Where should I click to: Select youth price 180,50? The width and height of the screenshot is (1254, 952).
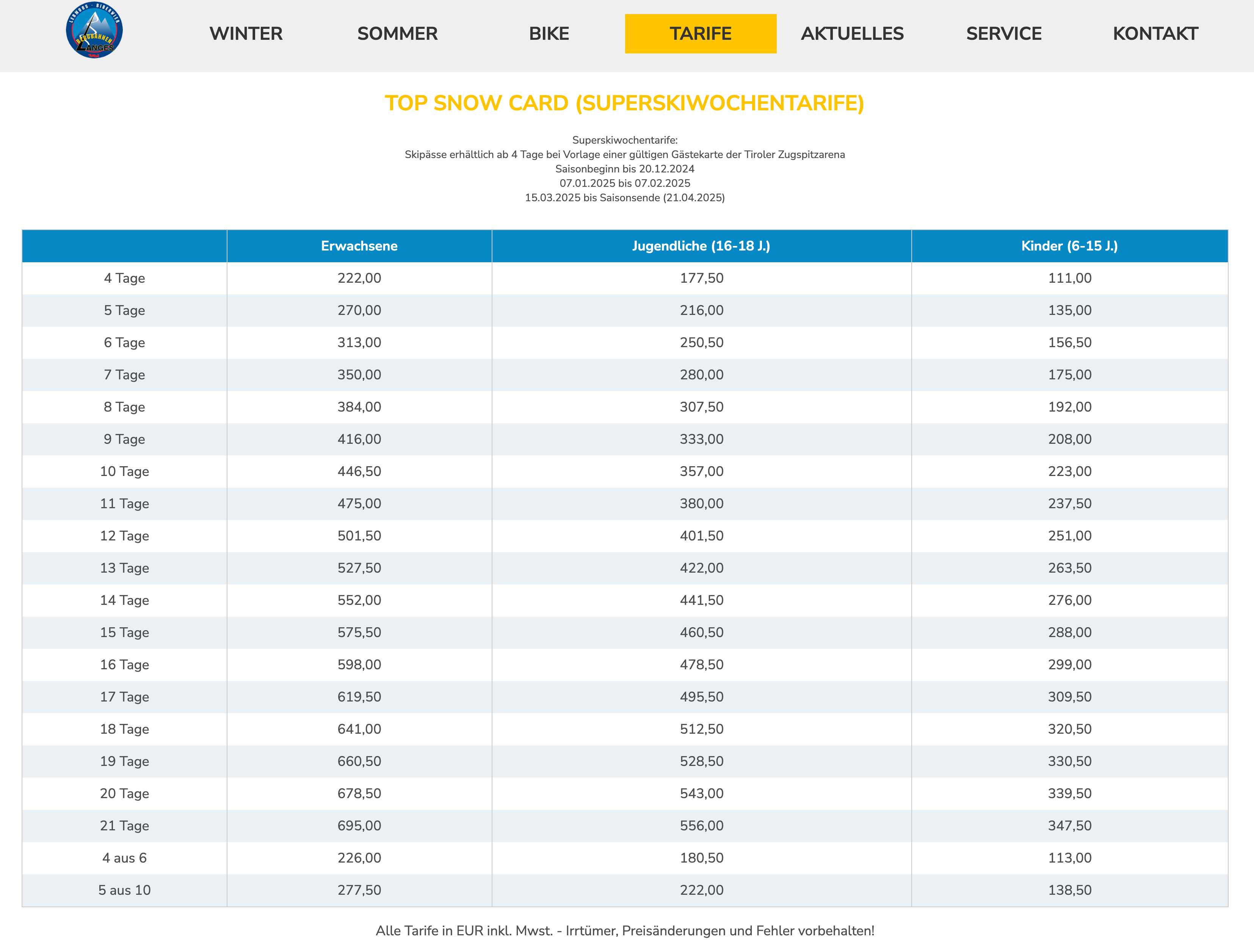click(x=702, y=858)
